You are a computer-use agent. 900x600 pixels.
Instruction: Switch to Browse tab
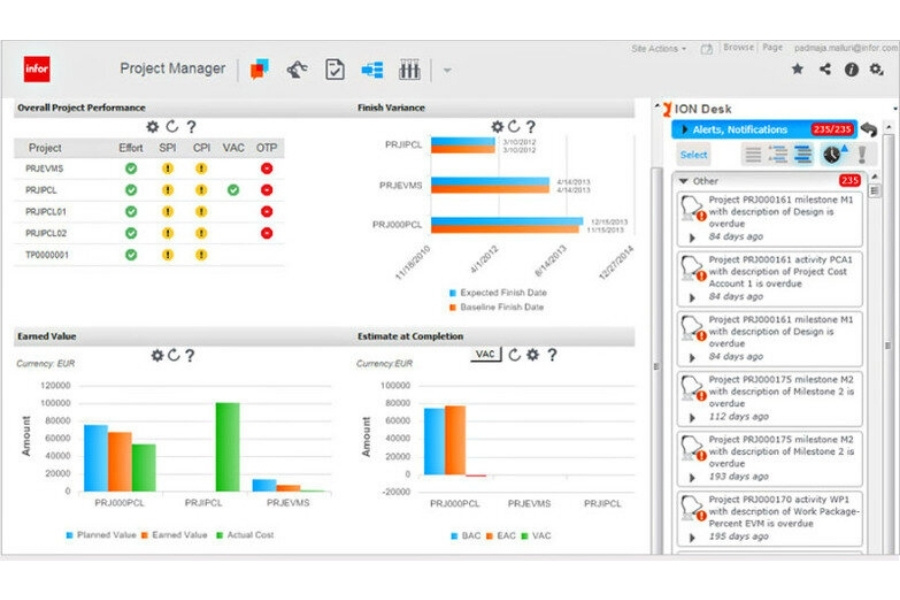(738, 47)
